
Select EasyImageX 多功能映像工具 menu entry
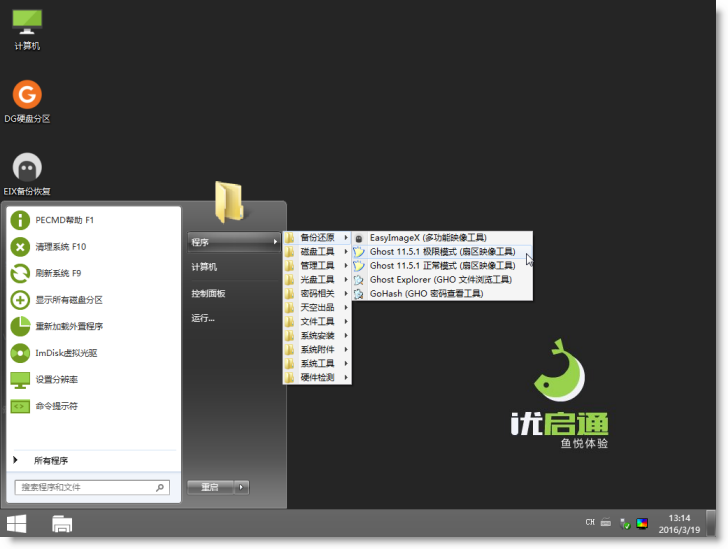(427, 238)
